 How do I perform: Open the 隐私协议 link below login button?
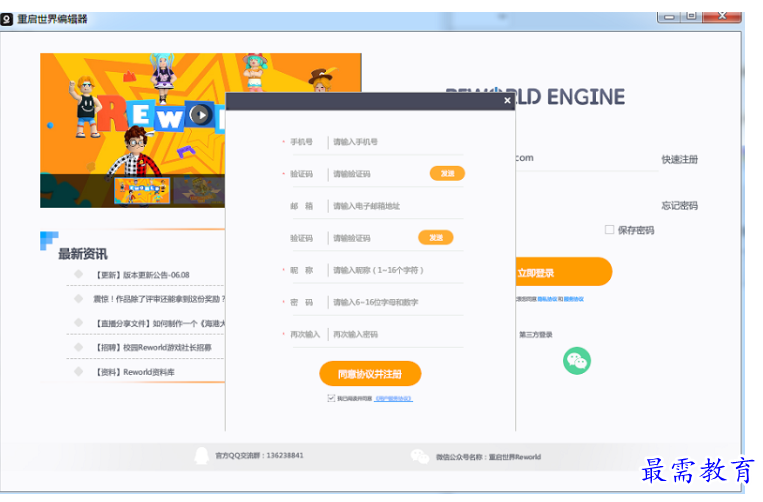[547, 299]
